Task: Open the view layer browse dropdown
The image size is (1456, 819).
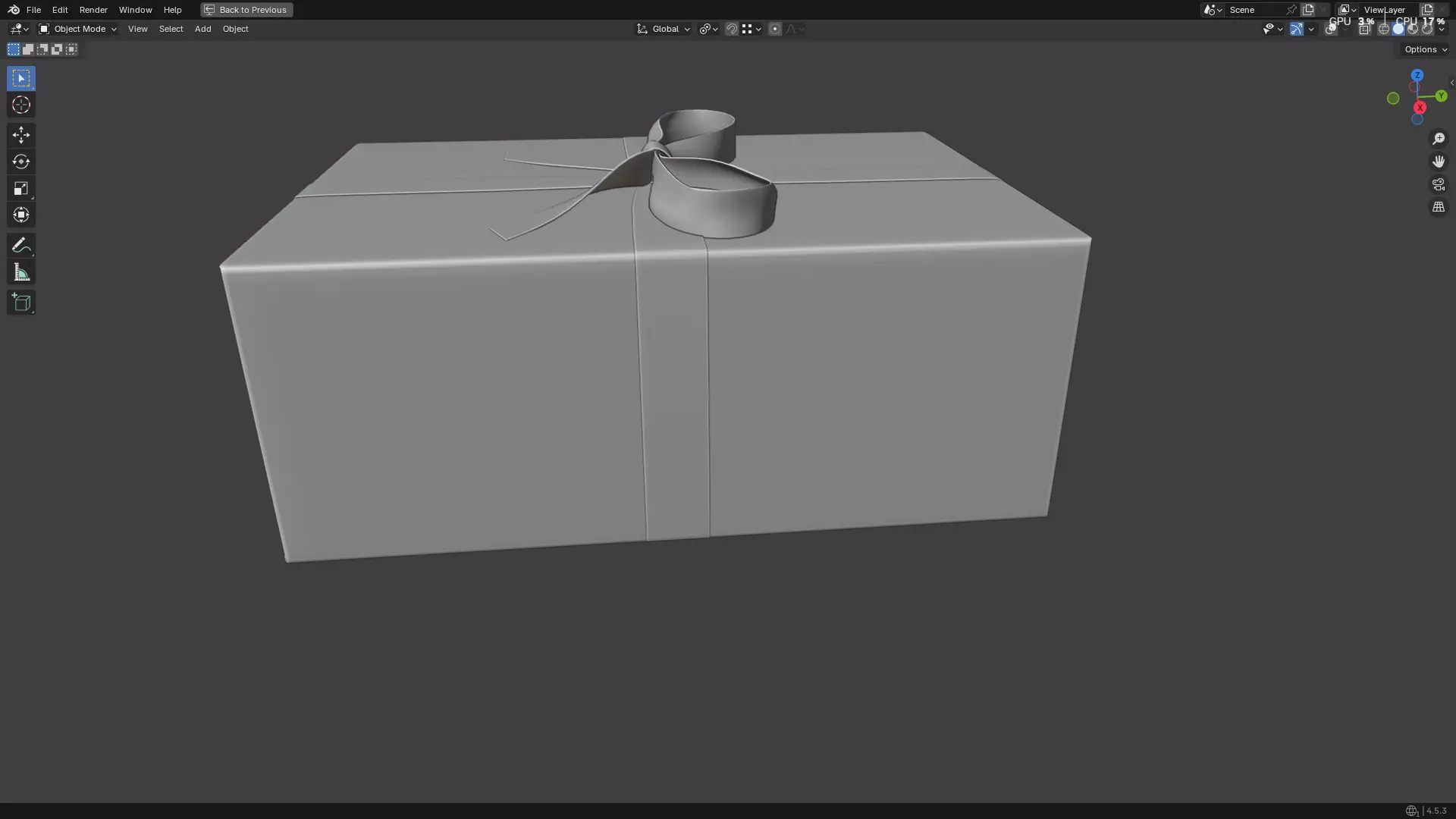Action: tap(1348, 10)
